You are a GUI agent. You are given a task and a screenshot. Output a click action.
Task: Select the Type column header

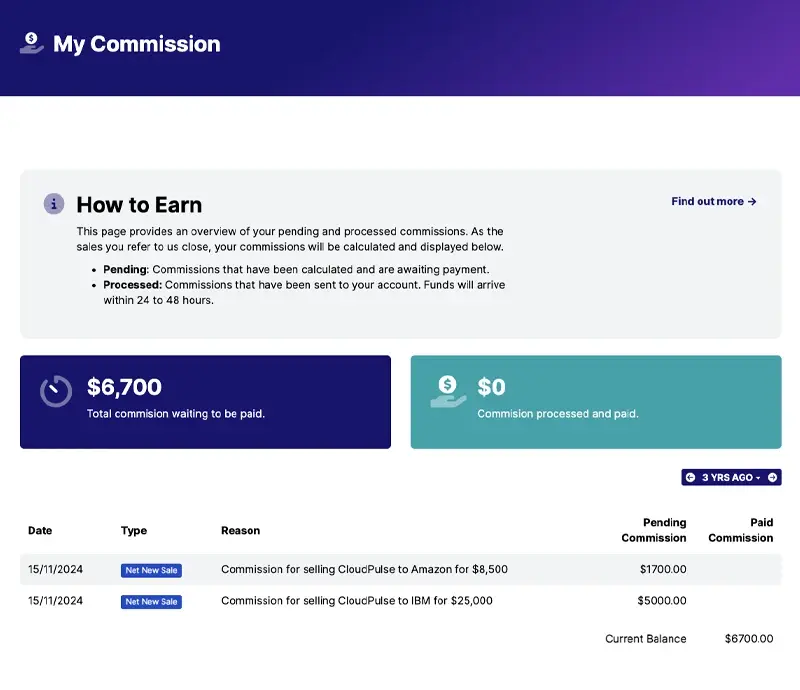click(134, 531)
